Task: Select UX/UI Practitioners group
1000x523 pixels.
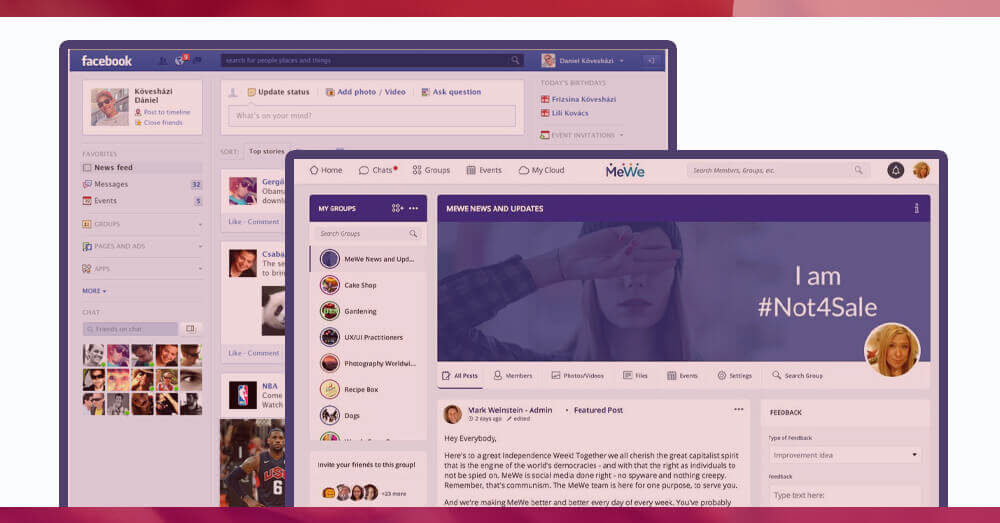Action: (368, 337)
